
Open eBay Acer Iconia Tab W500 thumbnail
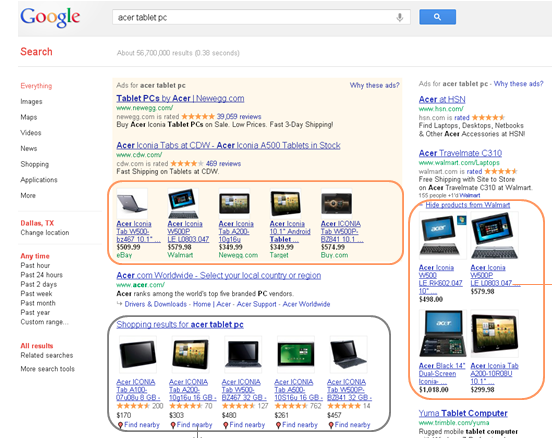click(132, 204)
